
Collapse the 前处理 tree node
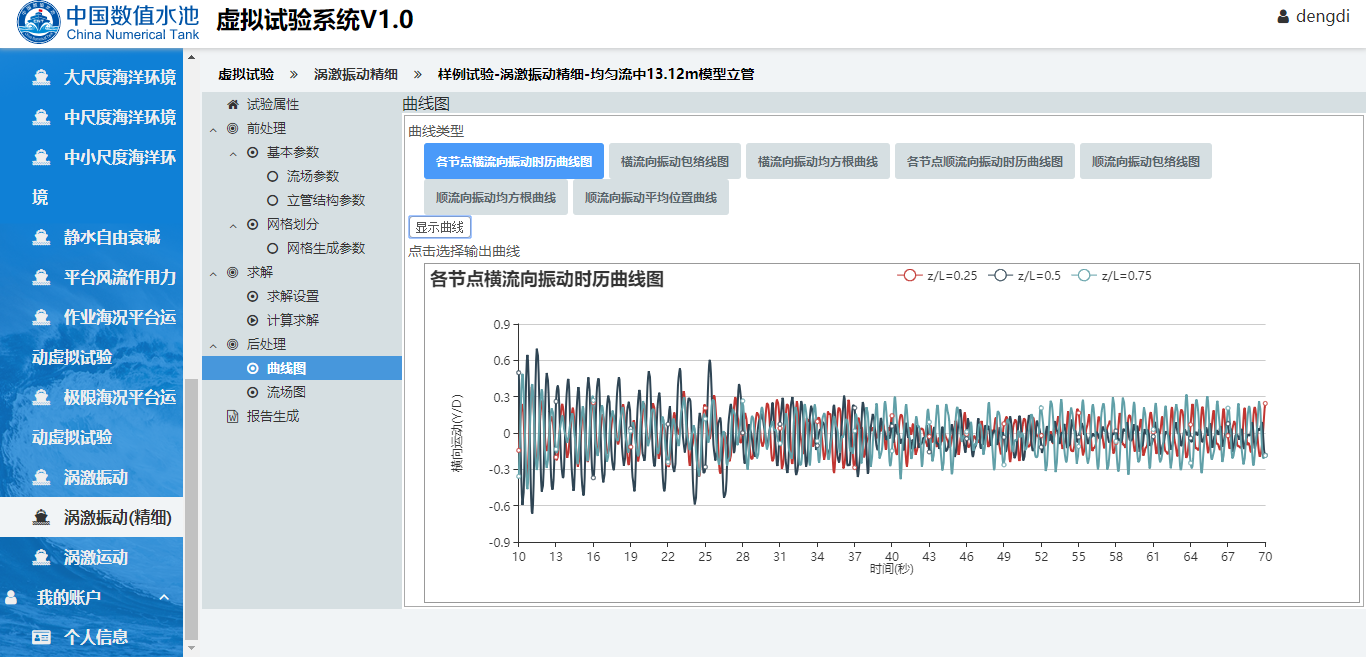(x=213, y=129)
